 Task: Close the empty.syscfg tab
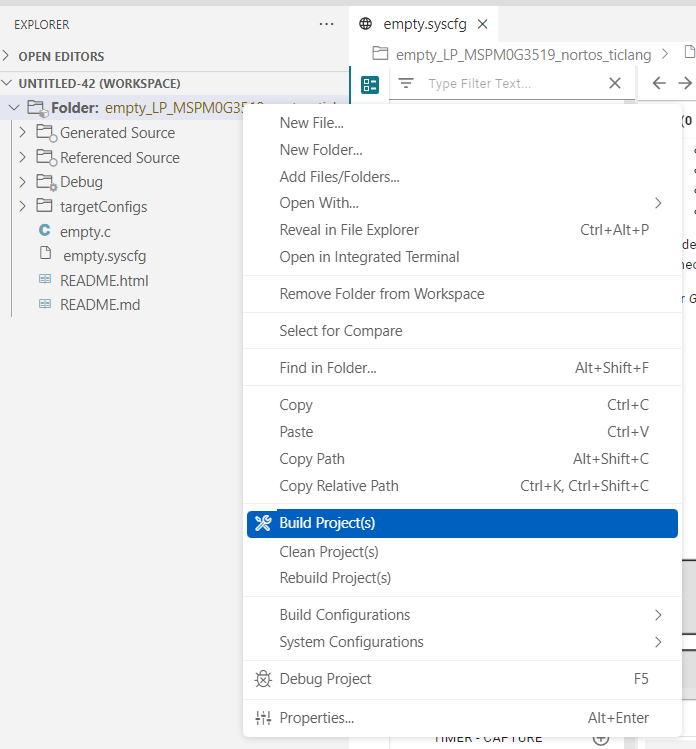click(x=482, y=24)
